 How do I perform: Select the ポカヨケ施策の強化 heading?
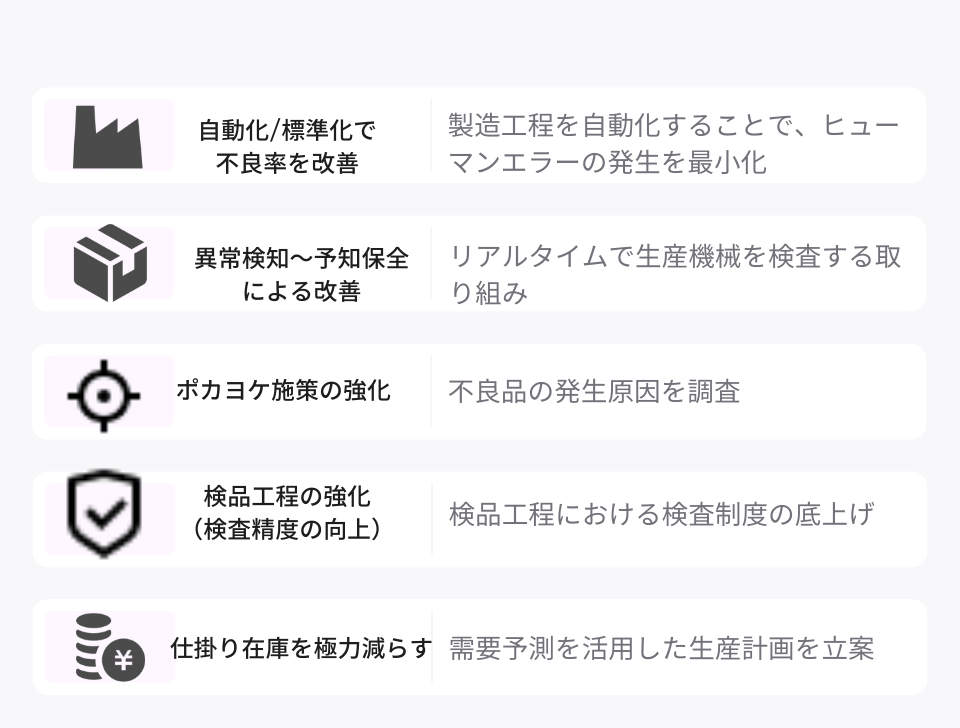coord(283,390)
